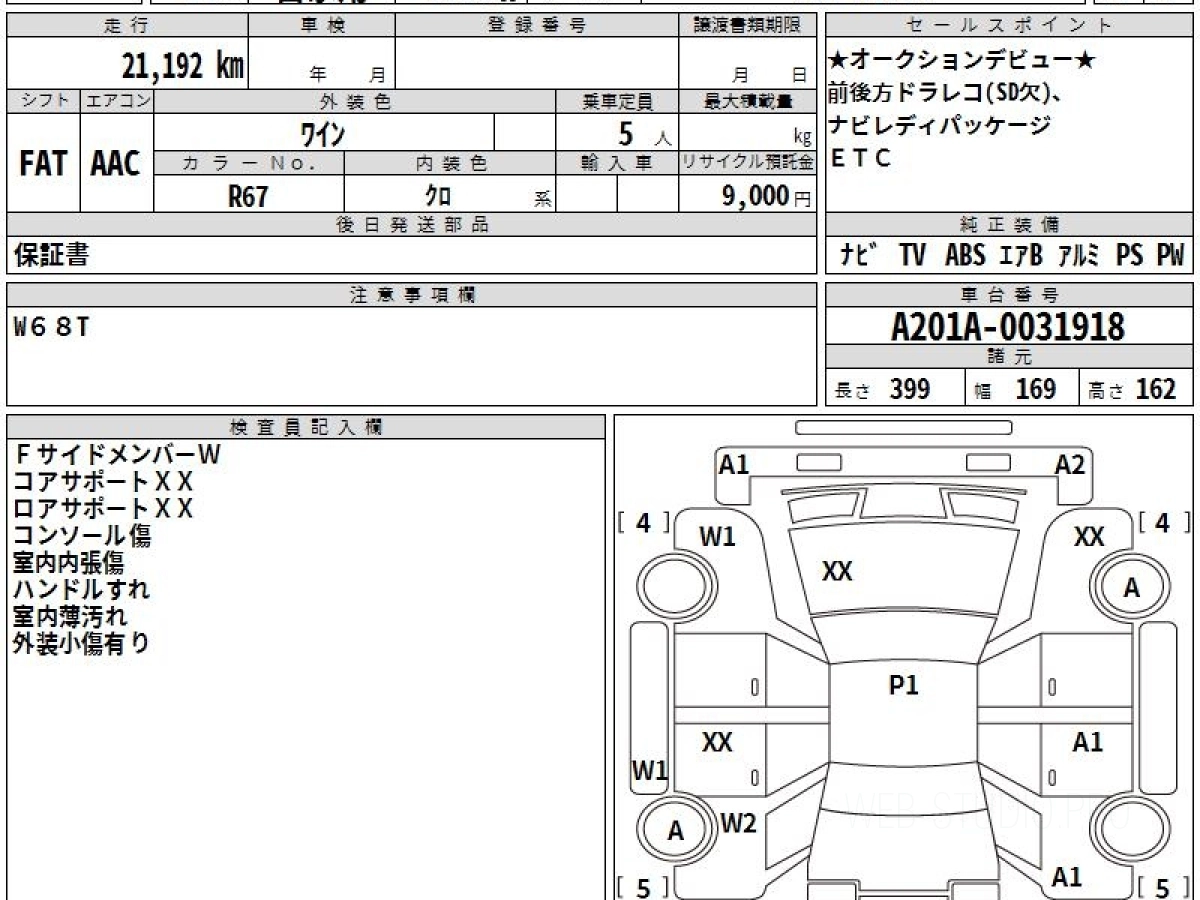Screen dimensions: 1200x900
Task: Click the exterior color value ワイン
Action: tap(323, 133)
